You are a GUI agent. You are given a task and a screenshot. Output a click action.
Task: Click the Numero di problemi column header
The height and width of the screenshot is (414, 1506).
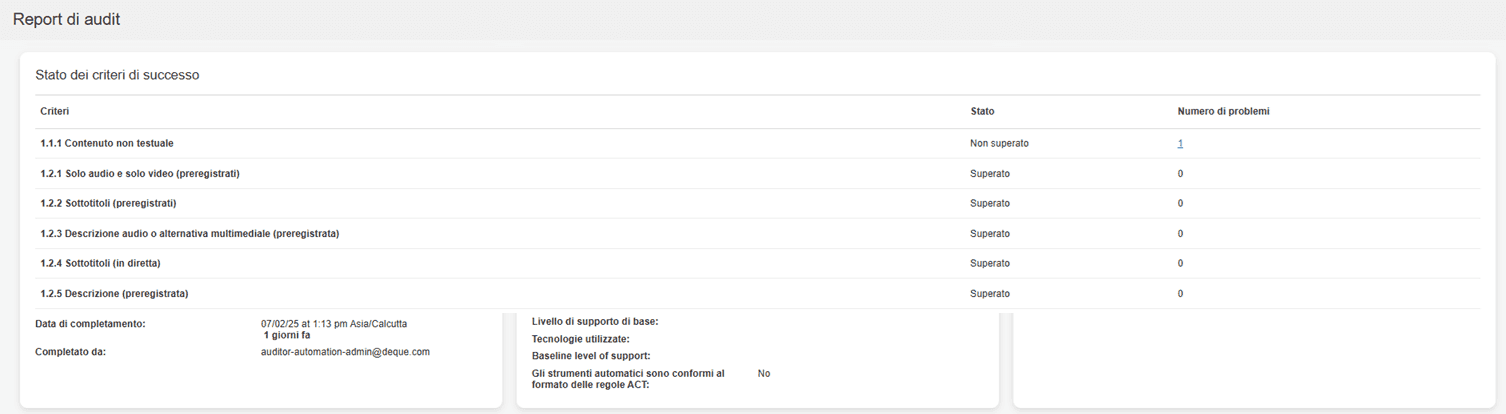(x=1223, y=111)
